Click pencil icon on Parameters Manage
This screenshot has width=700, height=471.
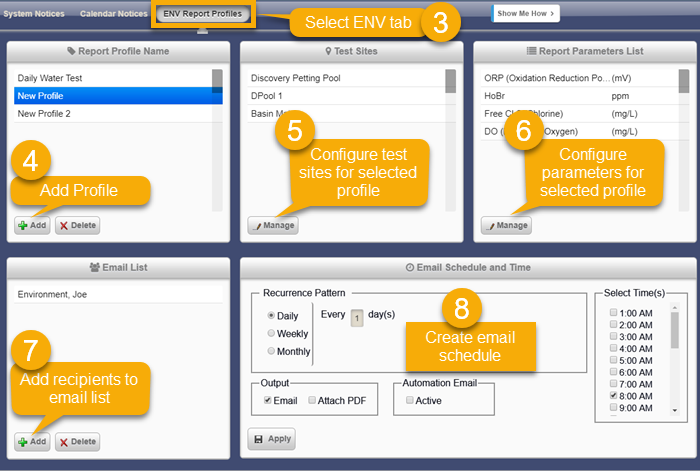point(491,227)
